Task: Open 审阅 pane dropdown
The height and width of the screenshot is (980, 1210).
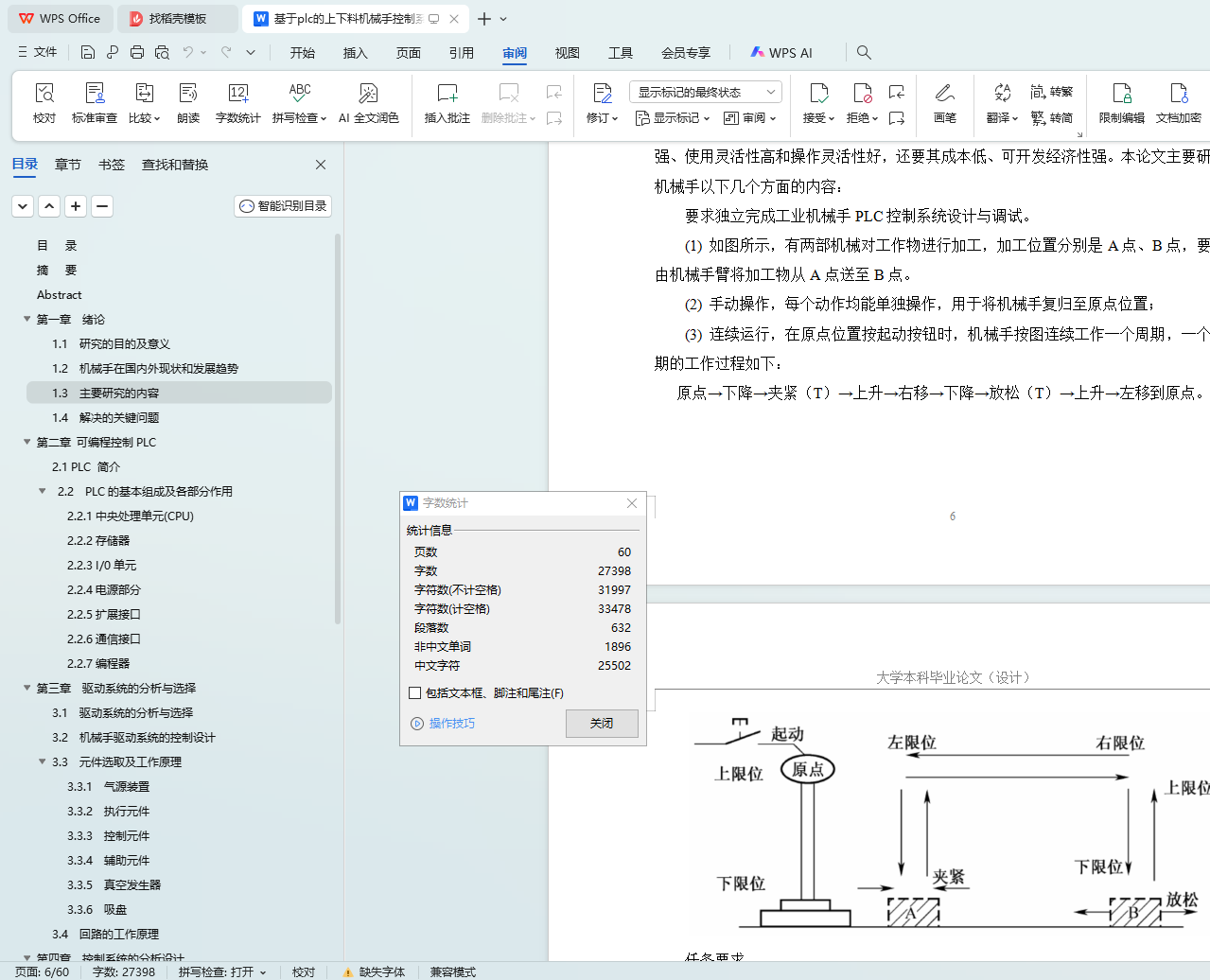Action: pos(749,118)
